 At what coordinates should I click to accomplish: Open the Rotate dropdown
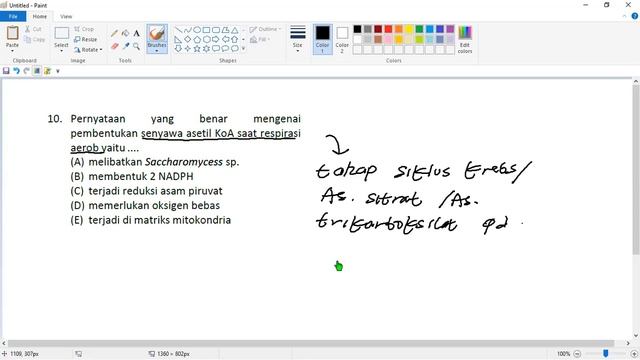88,50
